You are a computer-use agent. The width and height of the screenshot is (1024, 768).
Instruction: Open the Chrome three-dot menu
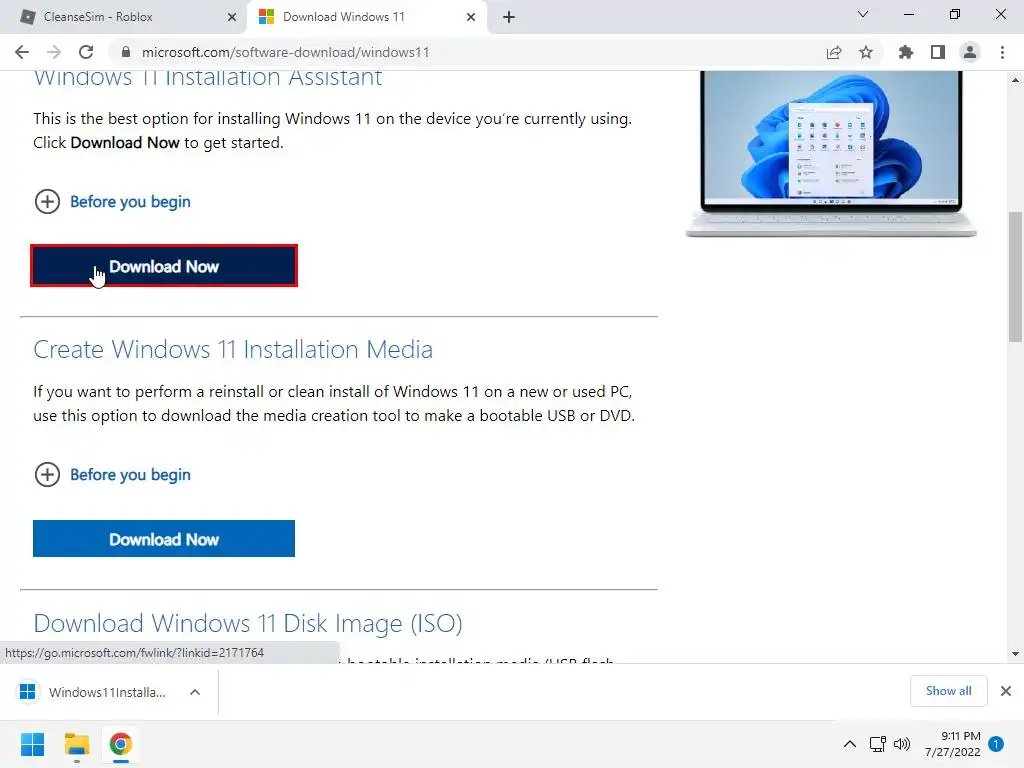(1002, 52)
